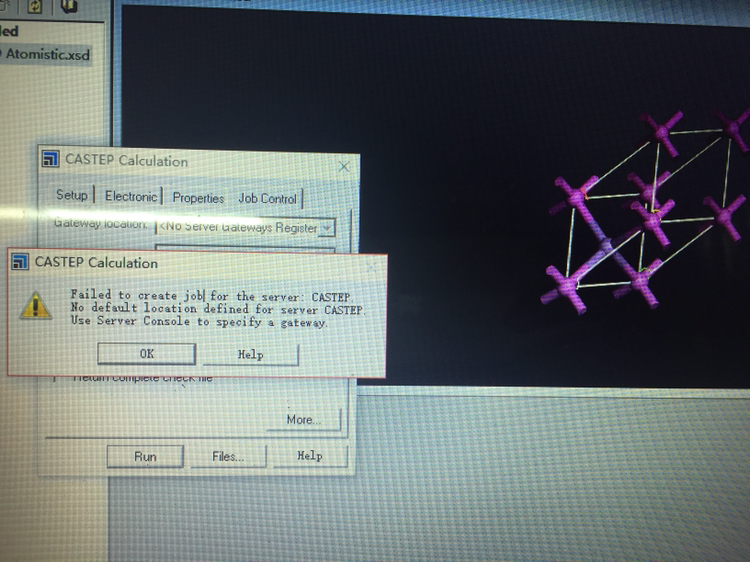
Task: Switch to the Setup tab
Action: click(x=72, y=195)
